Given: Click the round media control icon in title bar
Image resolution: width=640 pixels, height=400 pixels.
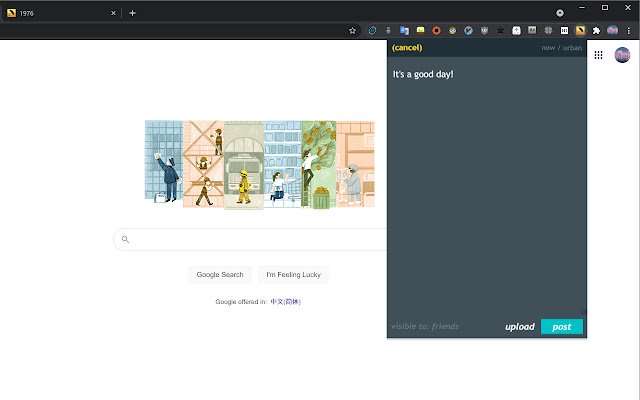Looking at the screenshot, I should tap(560, 13).
